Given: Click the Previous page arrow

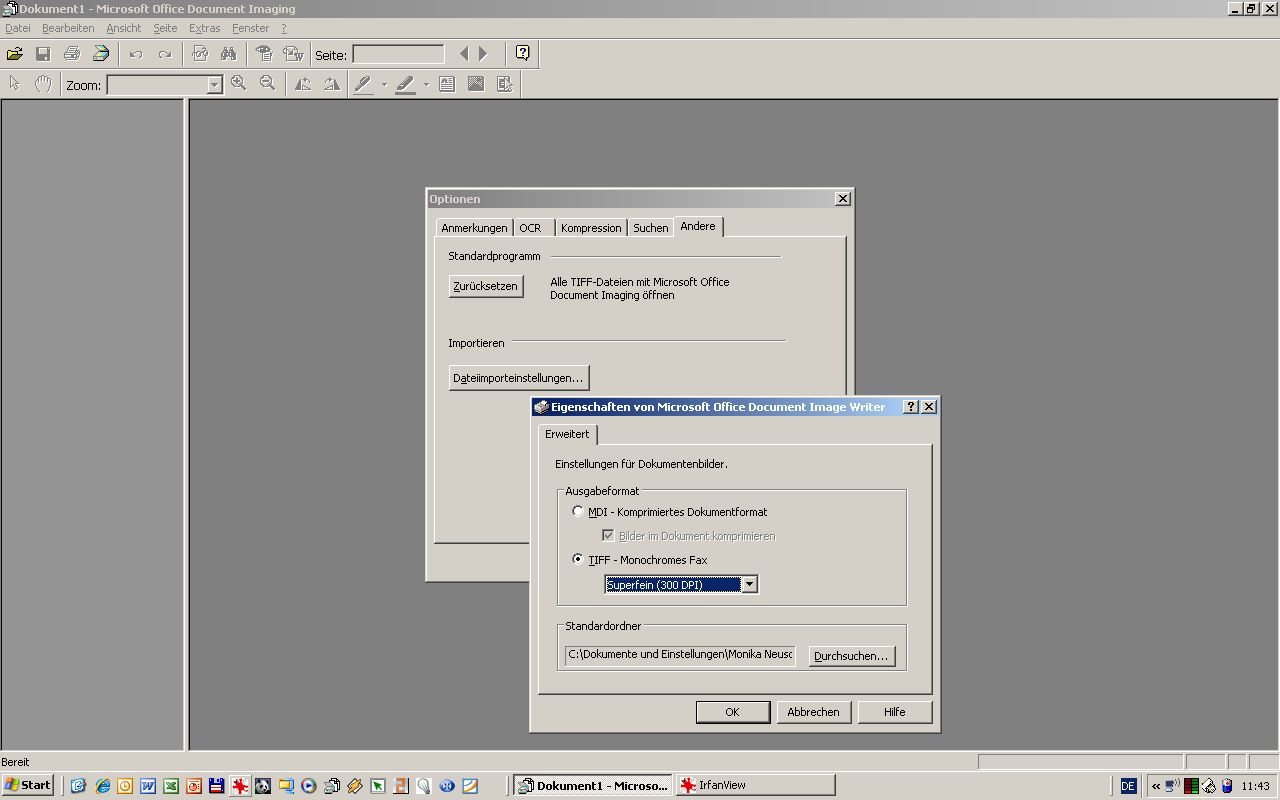Looking at the screenshot, I should 464,54.
